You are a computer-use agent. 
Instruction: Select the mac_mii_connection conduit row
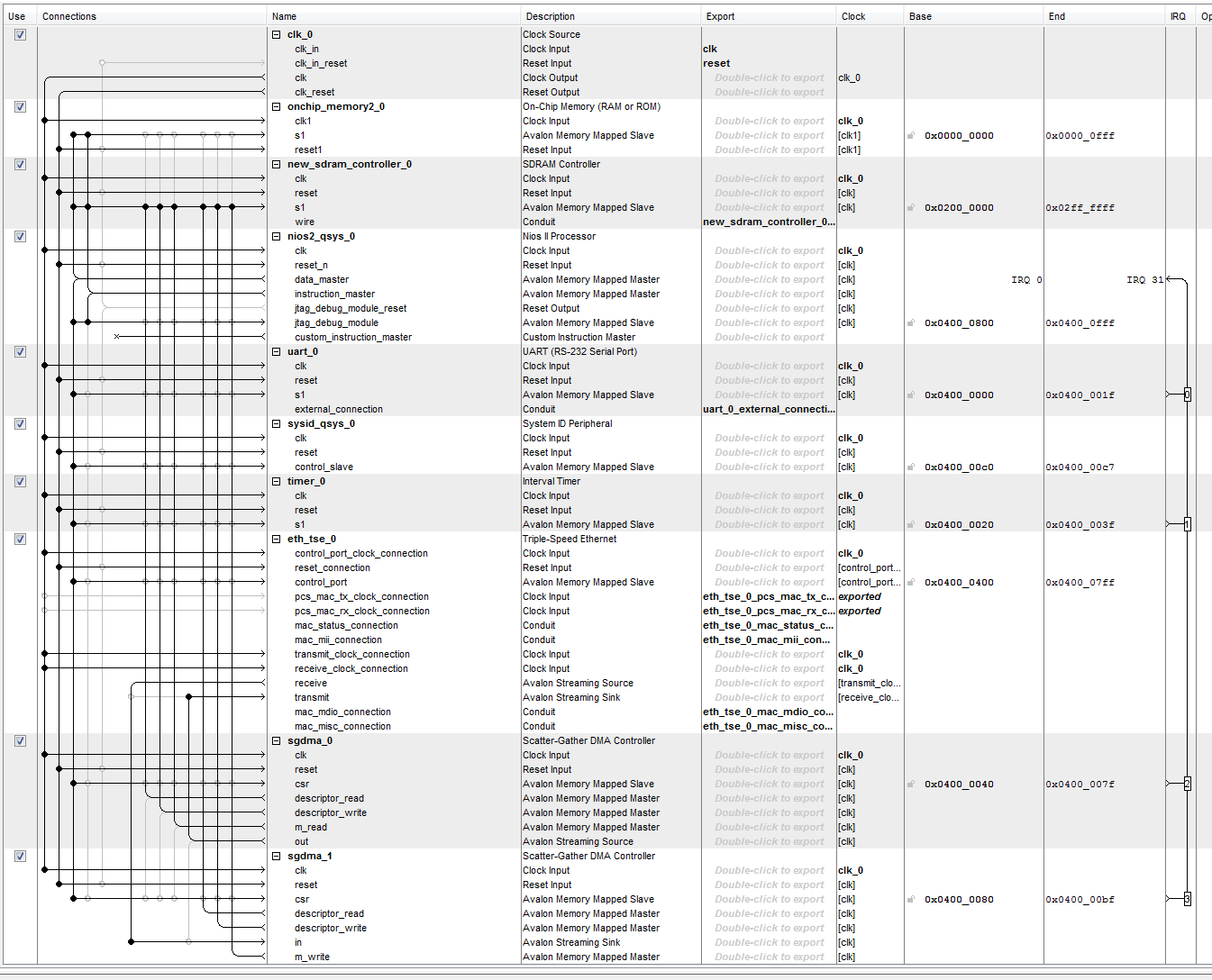pyautogui.click(x=338, y=640)
